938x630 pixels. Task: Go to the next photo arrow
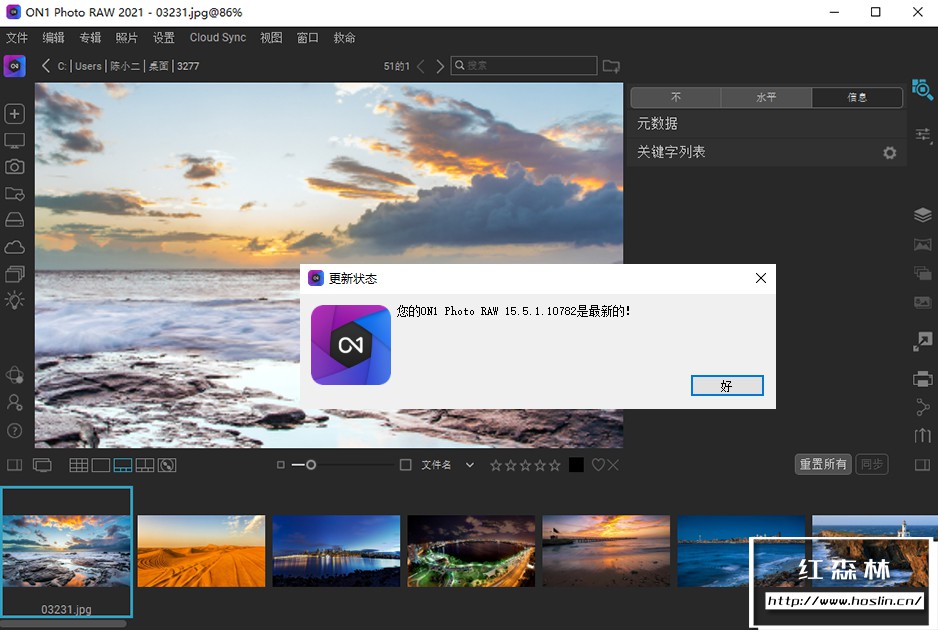pos(440,66)
